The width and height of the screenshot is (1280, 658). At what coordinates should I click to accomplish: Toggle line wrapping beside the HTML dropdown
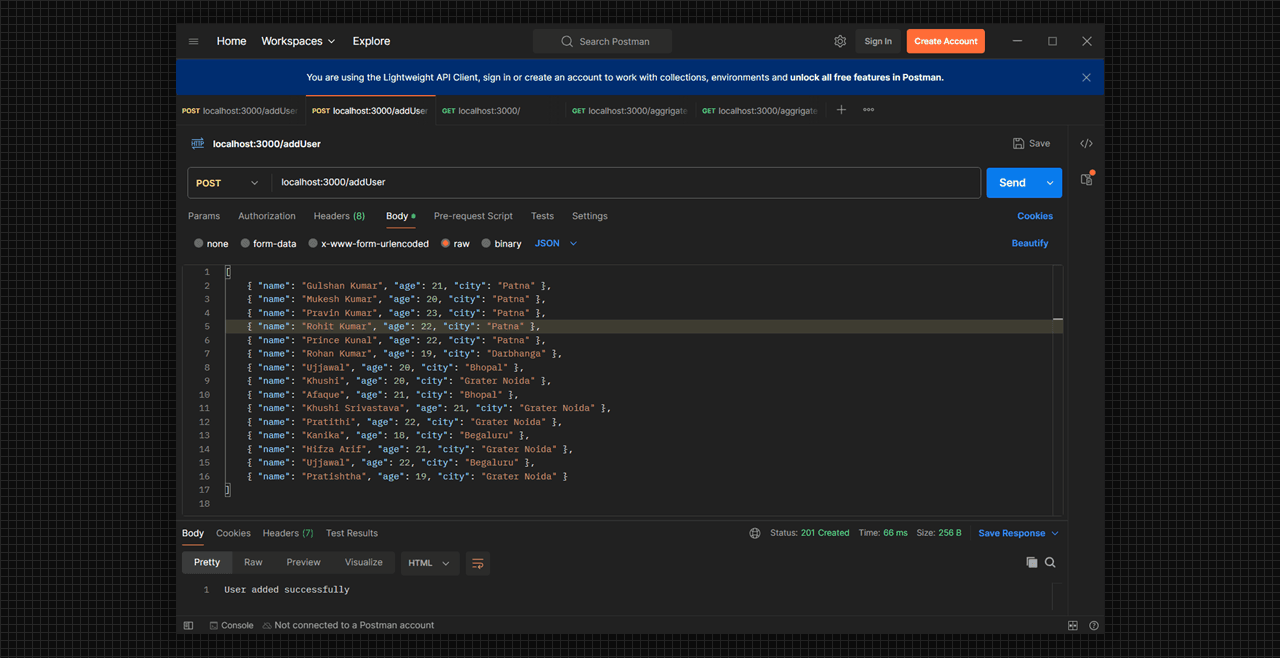pyautogui.click(x=477, y=563)
